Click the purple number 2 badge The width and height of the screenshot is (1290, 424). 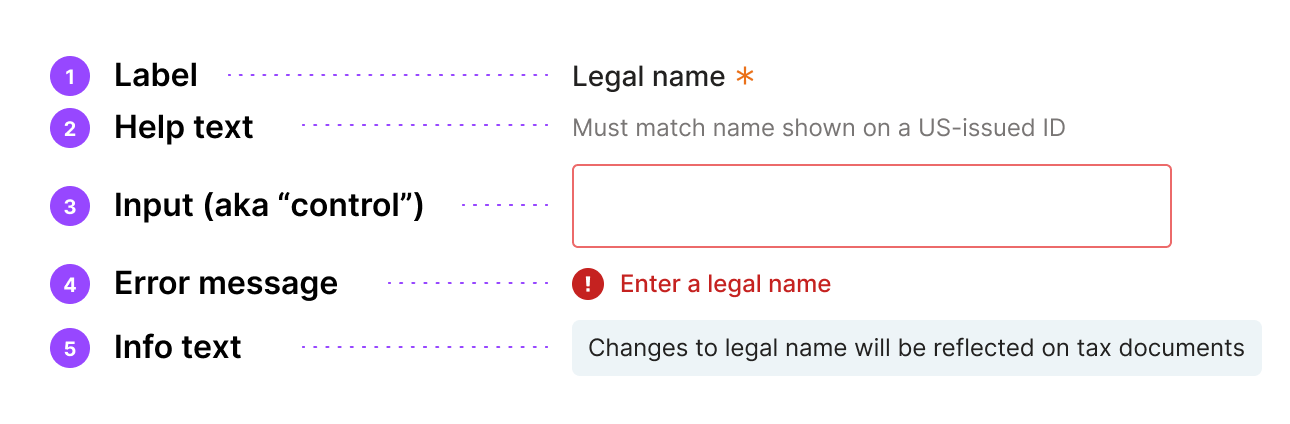(70, 128)
